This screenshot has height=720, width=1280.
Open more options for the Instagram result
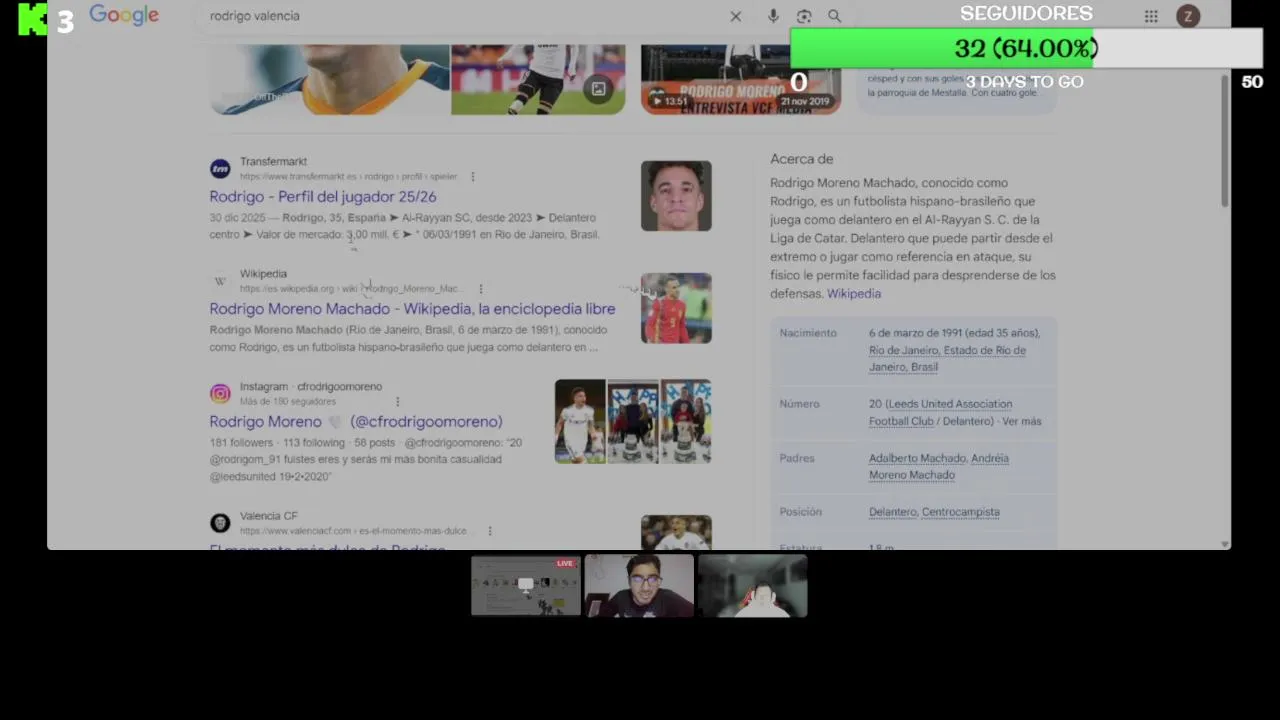tap(397, 402)
